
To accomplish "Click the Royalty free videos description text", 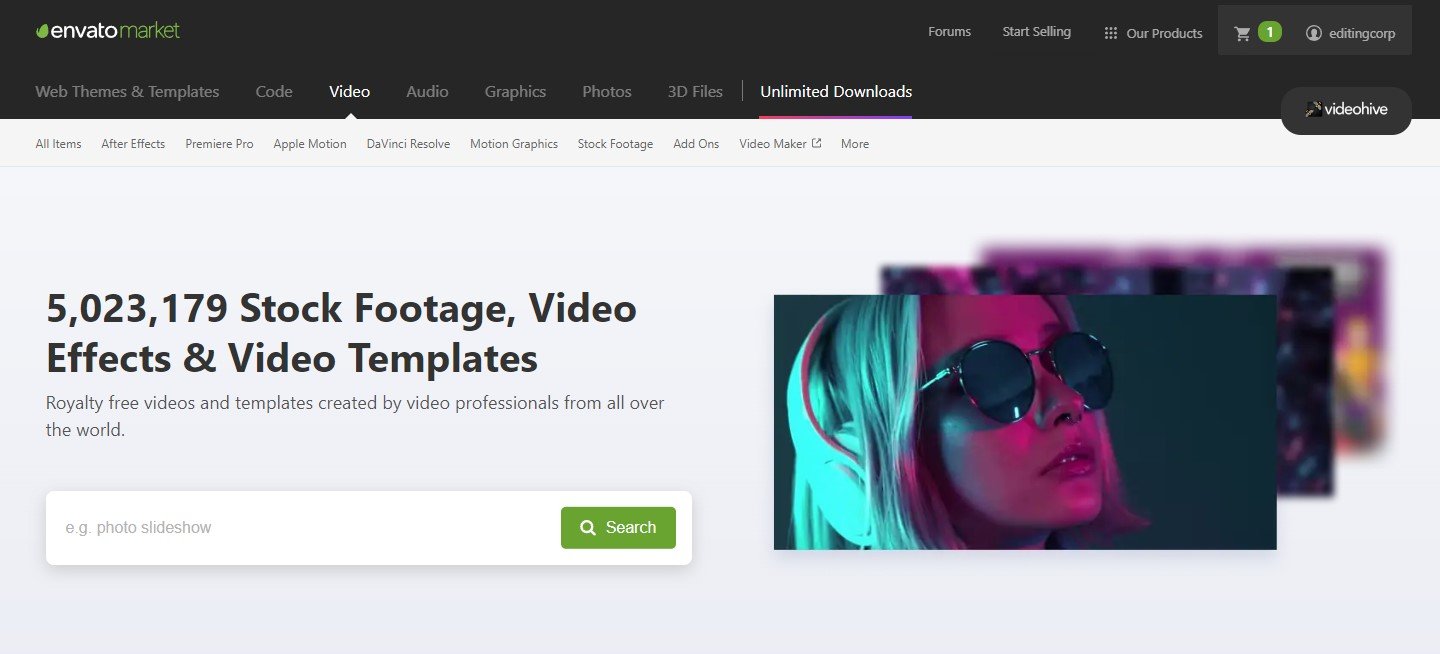I will 355,417.
